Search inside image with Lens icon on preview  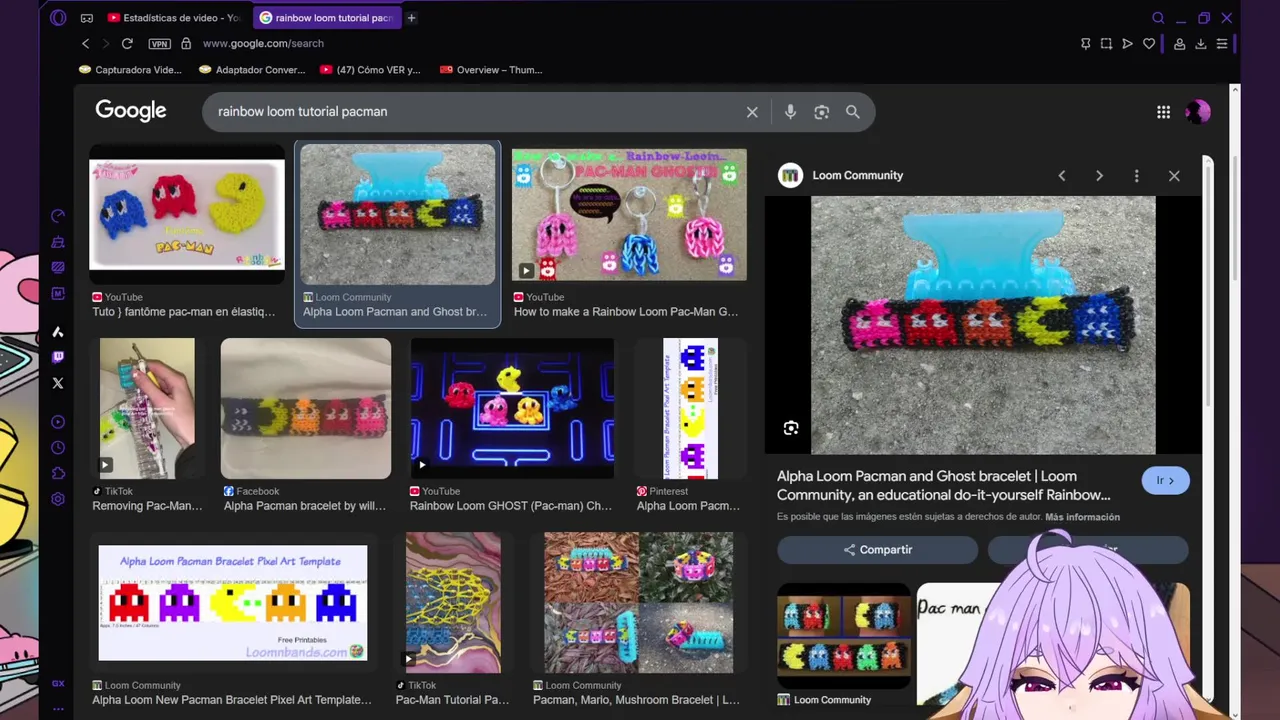click(x=791, y=429)
